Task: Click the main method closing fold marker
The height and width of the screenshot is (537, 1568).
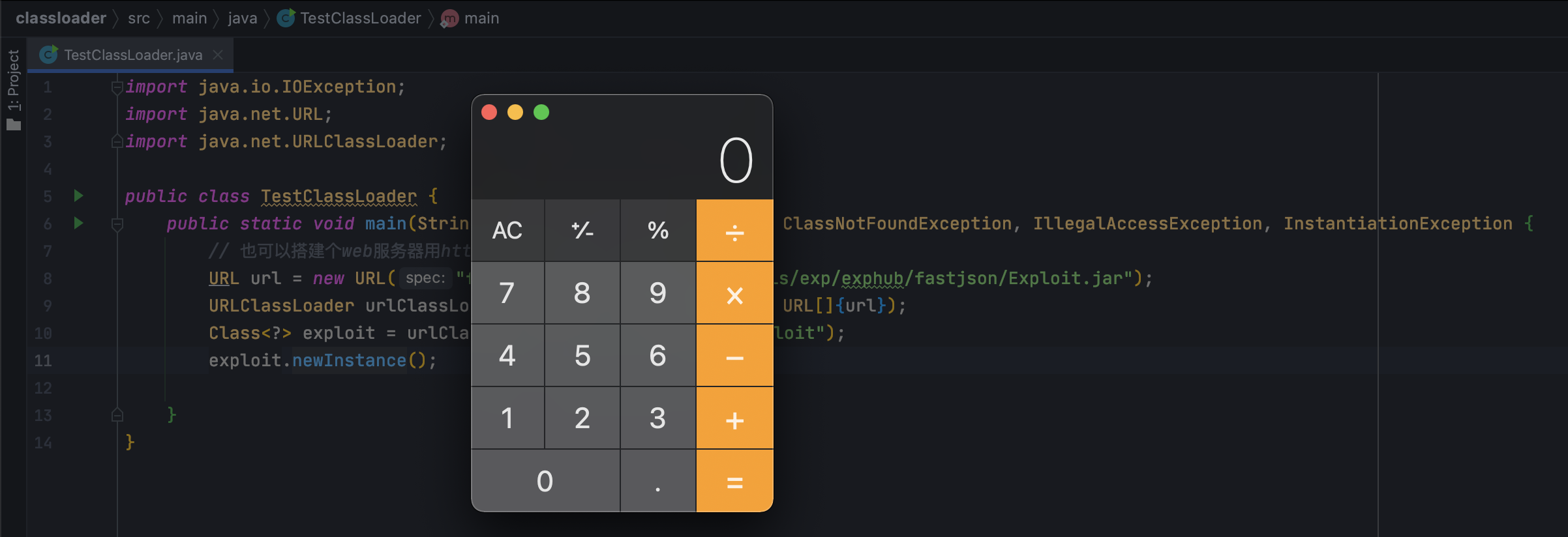Action: click(117, 414)
